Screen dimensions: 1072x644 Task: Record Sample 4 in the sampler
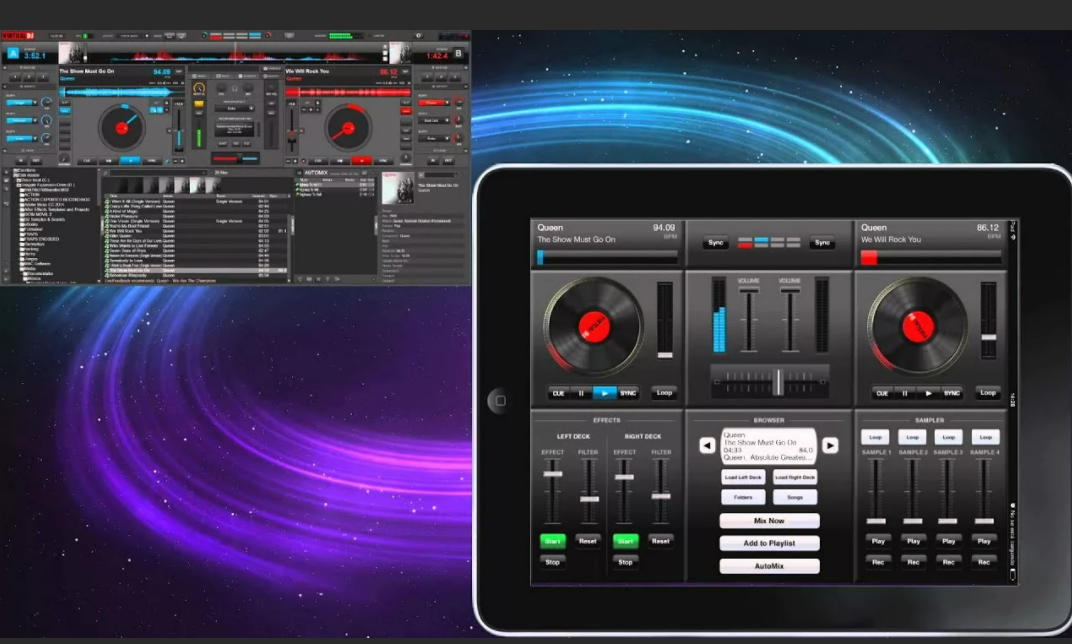click(984, 562)
